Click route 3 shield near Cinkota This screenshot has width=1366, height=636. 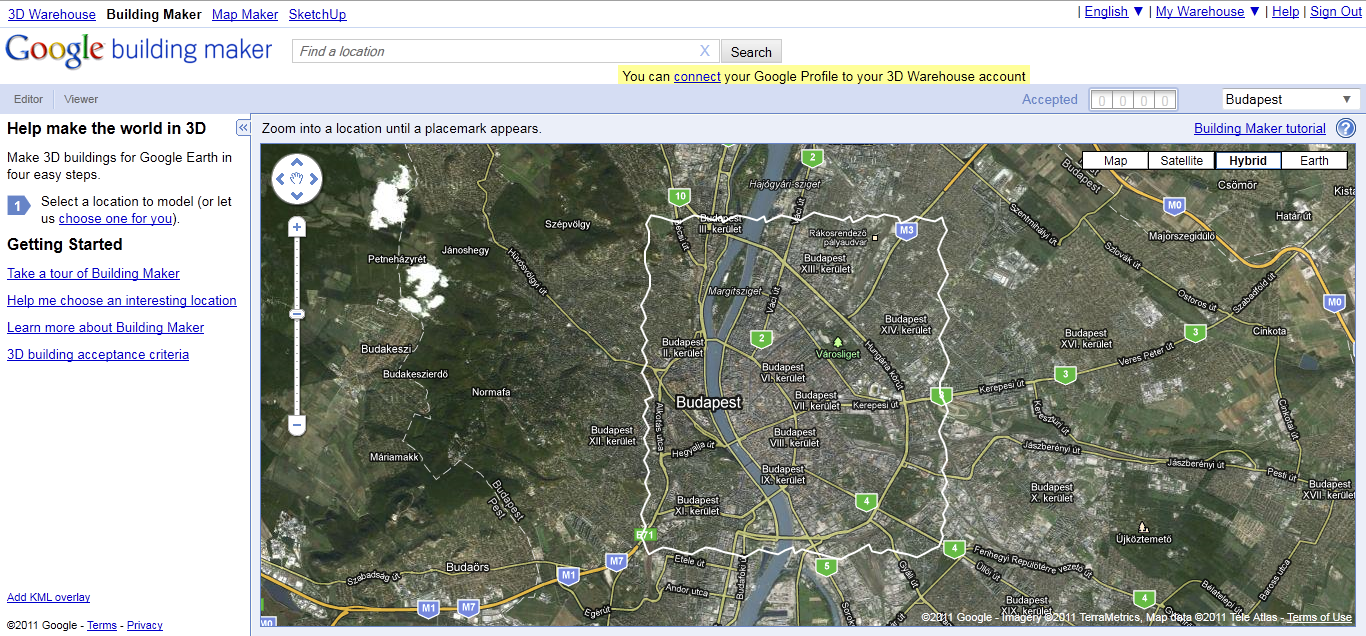click(x=1193, y=331)
